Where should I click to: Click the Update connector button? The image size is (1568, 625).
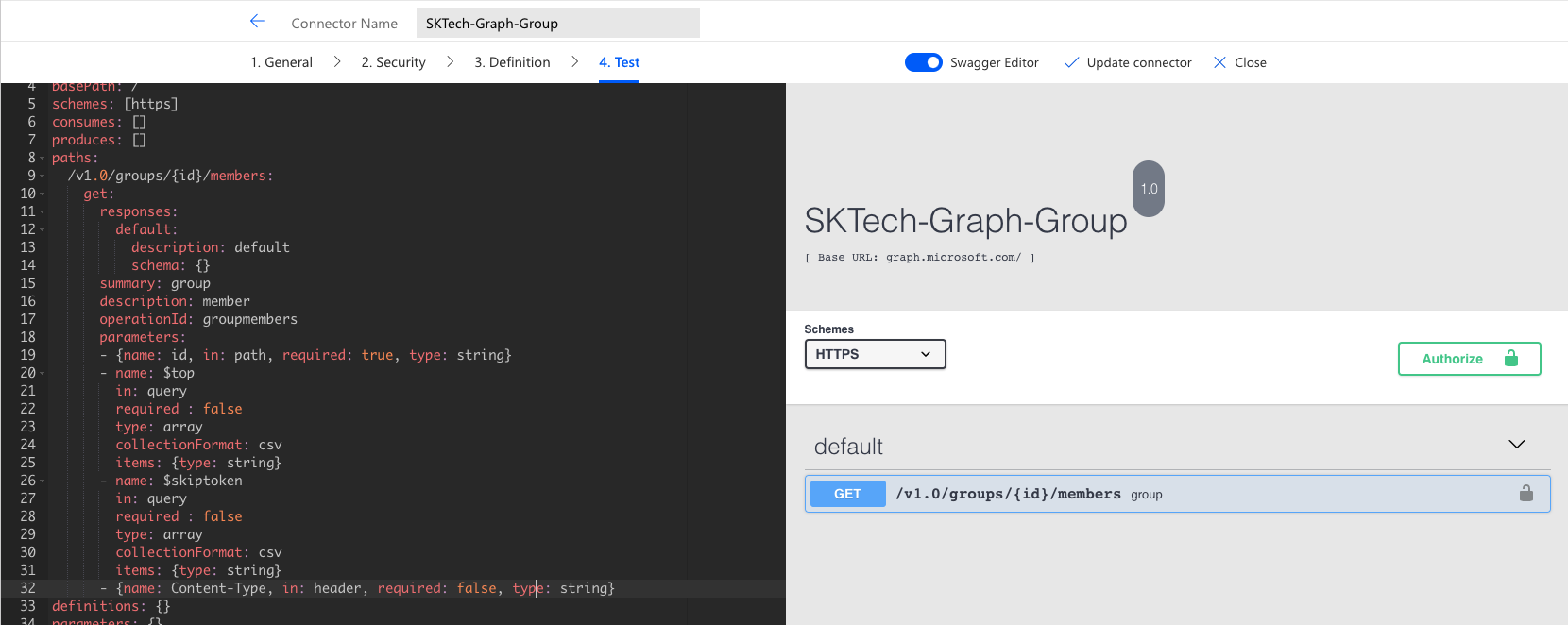(1128, 62)
